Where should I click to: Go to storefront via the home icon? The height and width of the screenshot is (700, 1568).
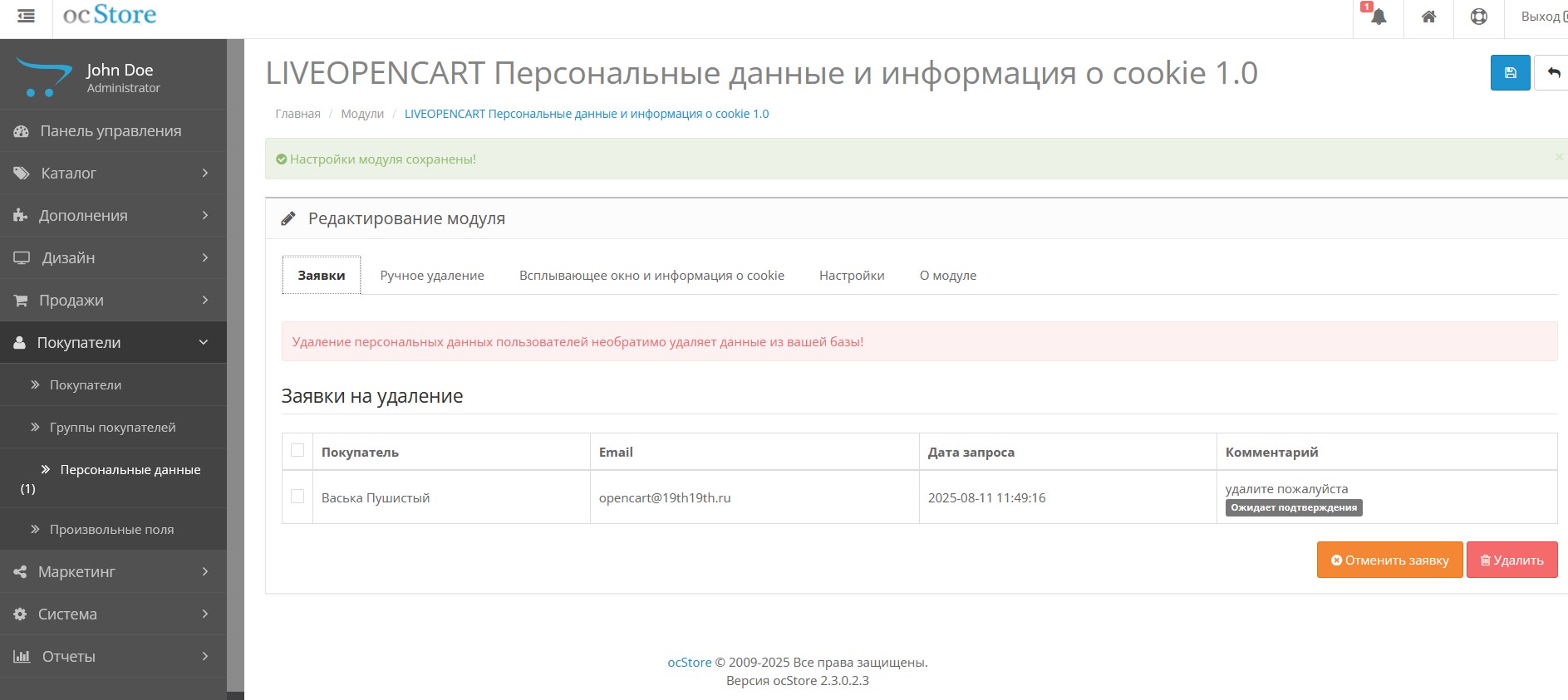click(1428, 17)
